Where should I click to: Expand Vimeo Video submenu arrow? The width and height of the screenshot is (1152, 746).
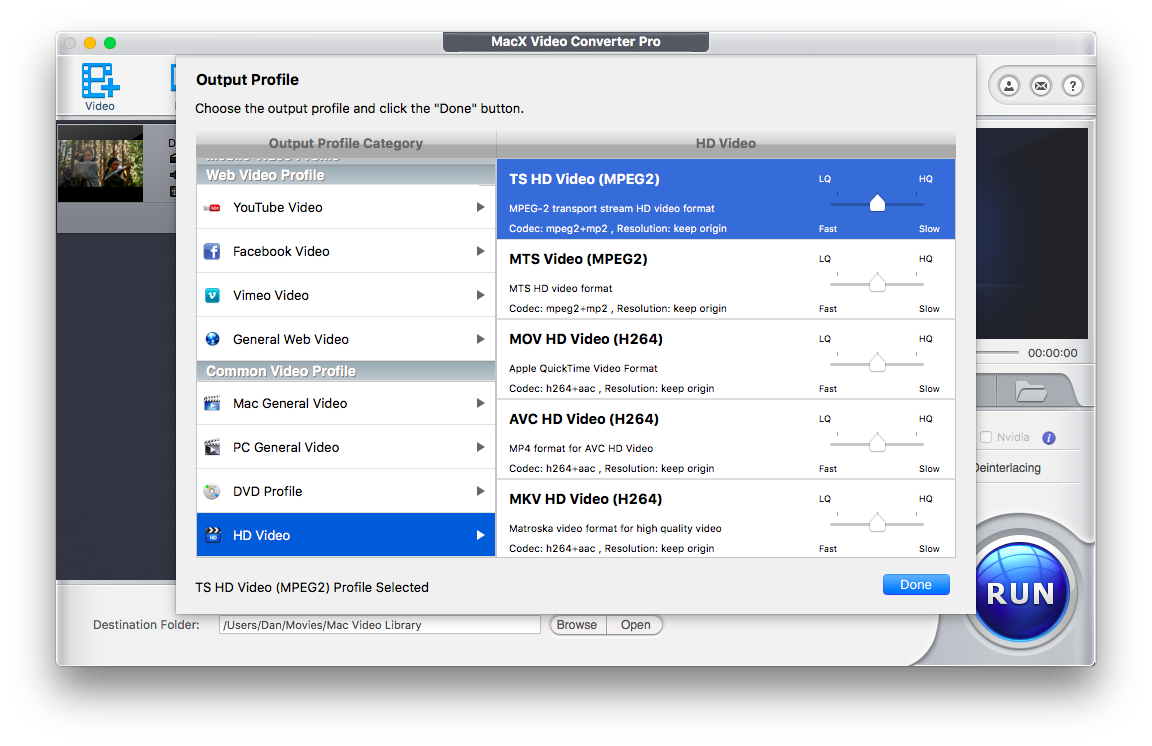[480, 295]
